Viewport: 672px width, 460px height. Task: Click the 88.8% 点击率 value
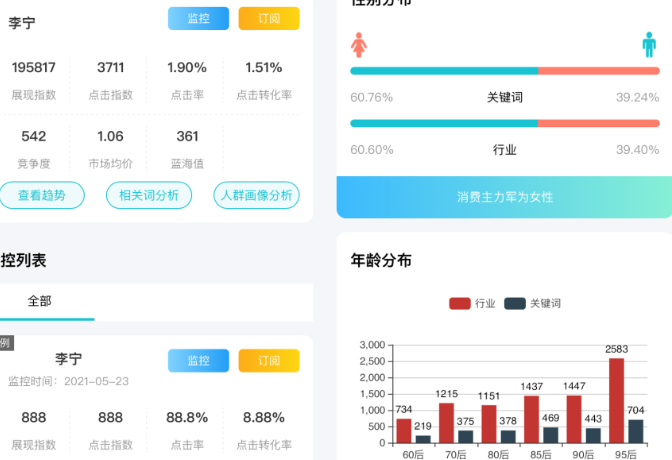coord(187,418)
